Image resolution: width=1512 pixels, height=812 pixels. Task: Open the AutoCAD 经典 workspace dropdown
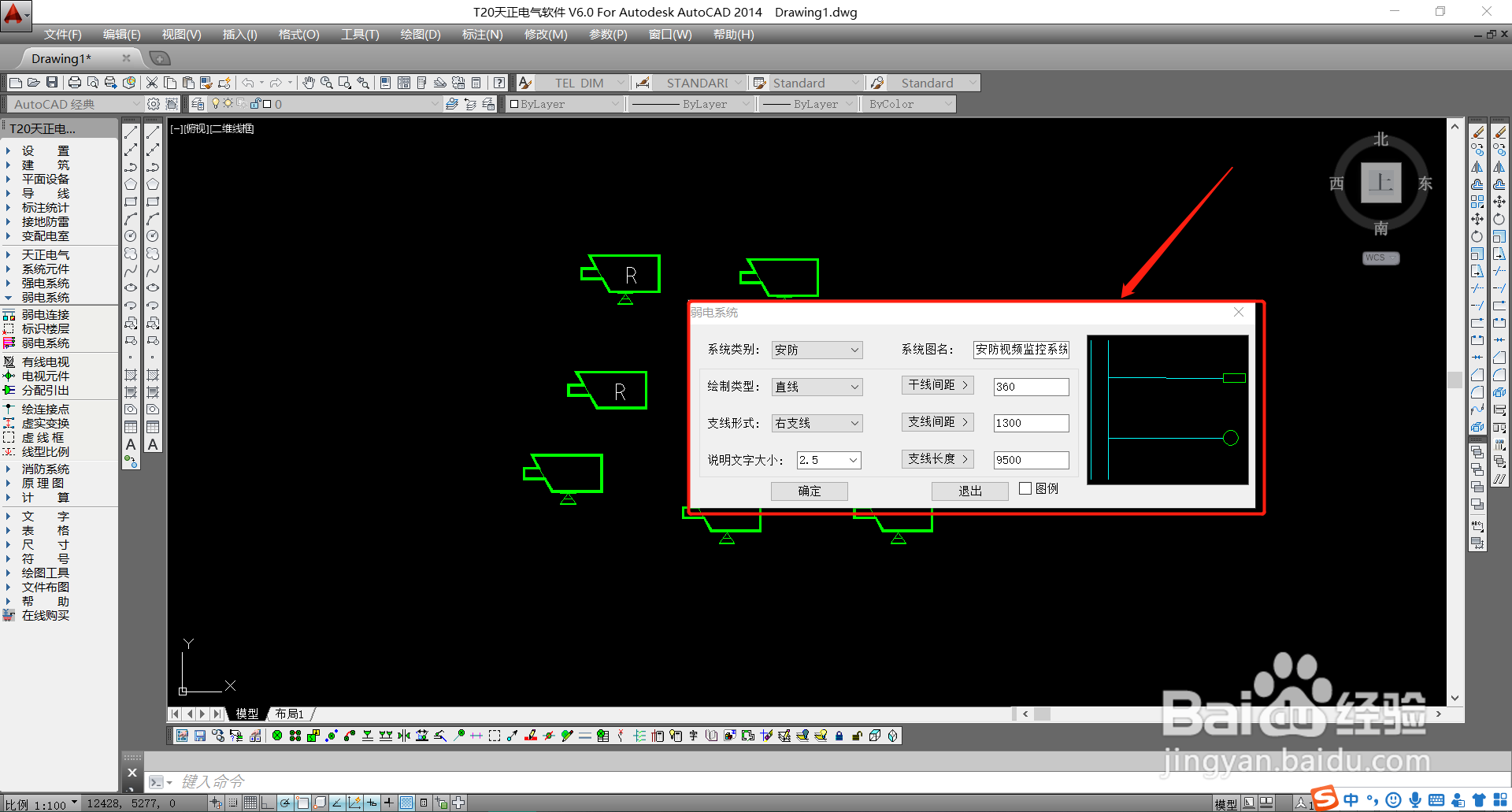click(x=75, y=104)
